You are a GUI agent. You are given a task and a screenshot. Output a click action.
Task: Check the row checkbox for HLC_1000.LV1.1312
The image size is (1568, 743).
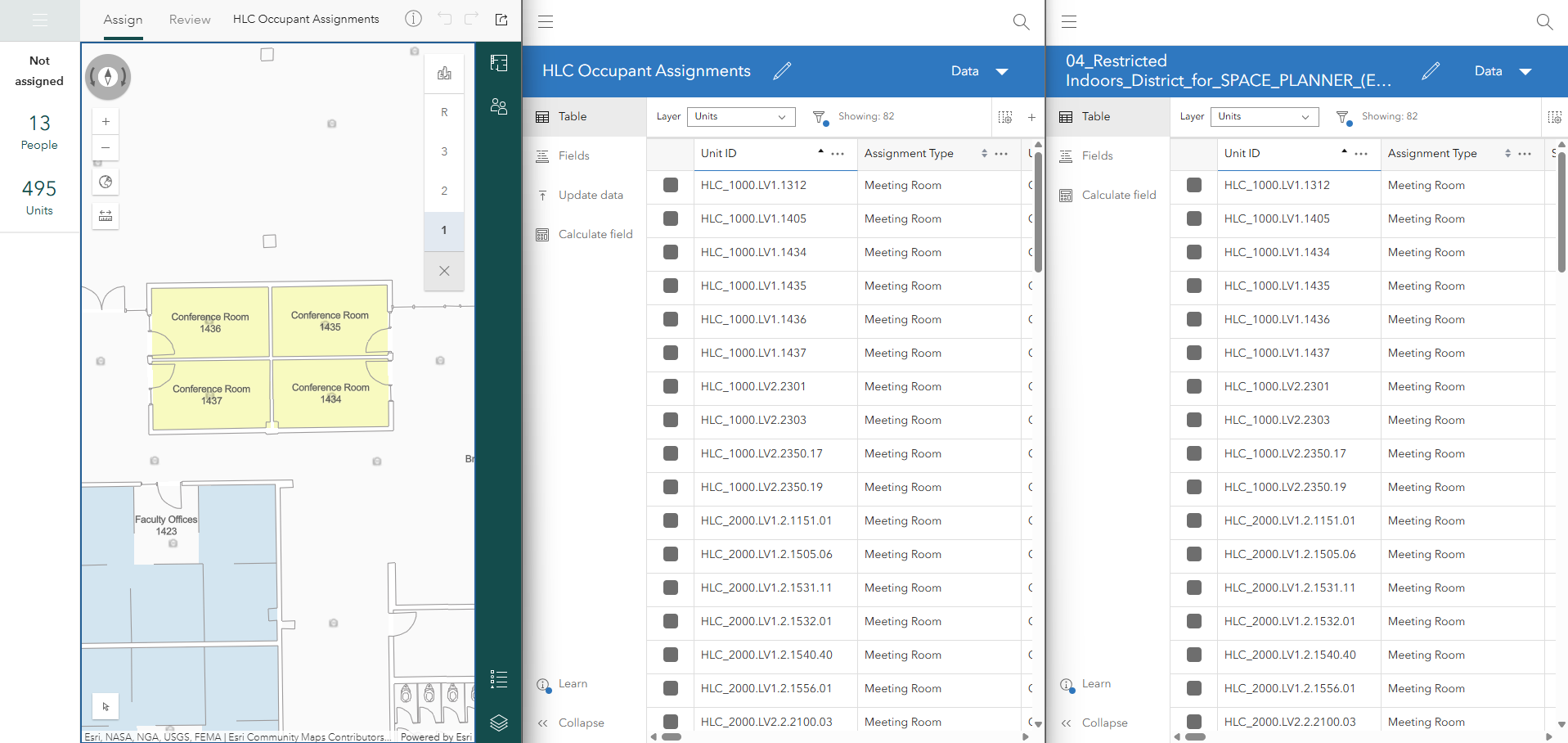click(x=670, y=186)
